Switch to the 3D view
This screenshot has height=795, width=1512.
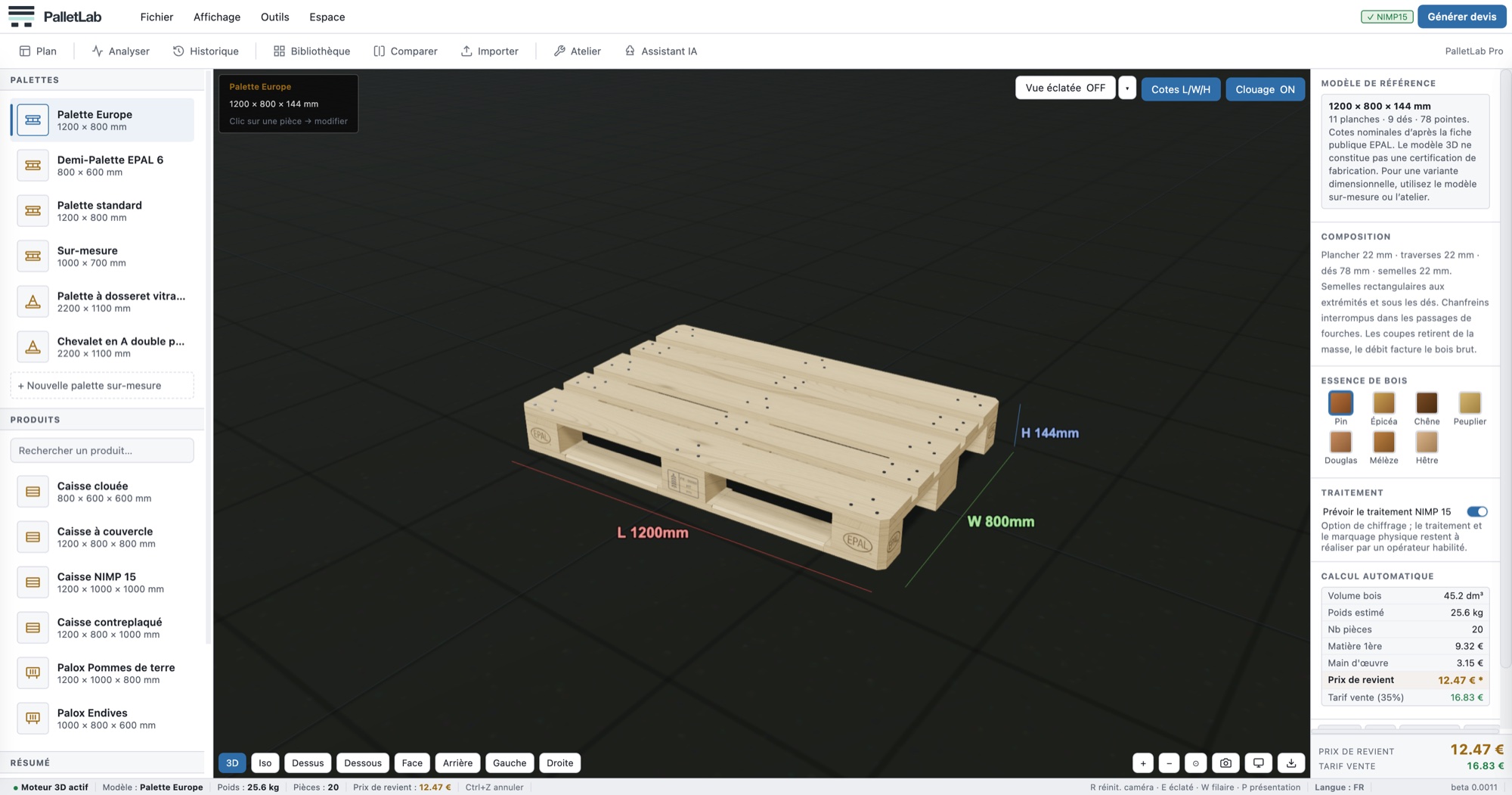click(232, 763)
